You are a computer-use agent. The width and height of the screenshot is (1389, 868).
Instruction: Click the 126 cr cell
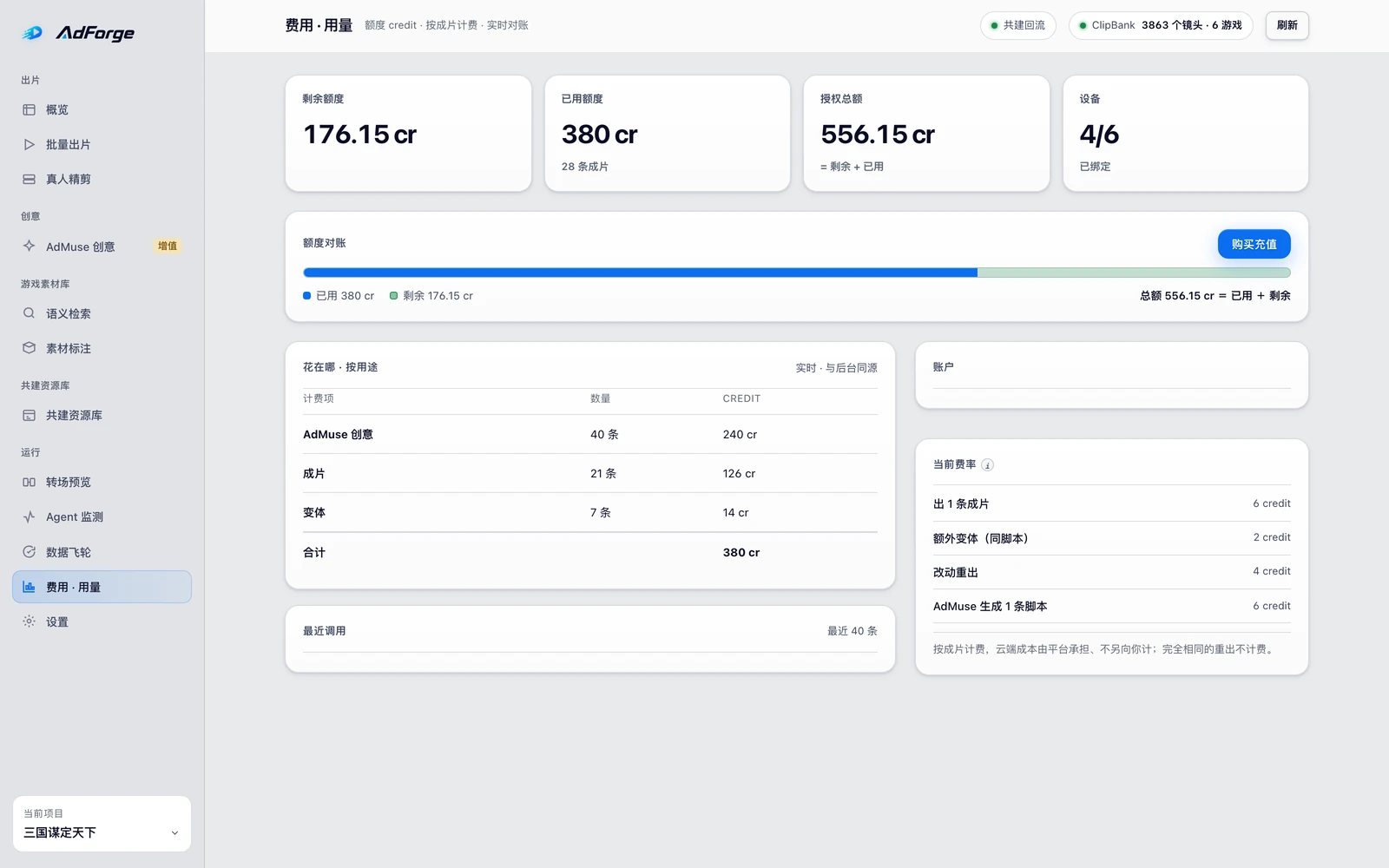739,474
